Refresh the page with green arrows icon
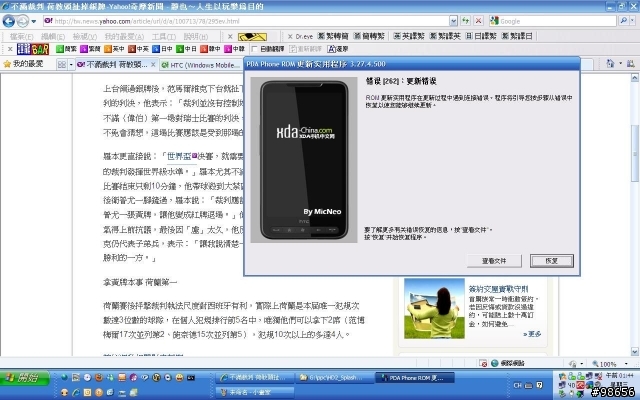 click(x=465, y=21)
